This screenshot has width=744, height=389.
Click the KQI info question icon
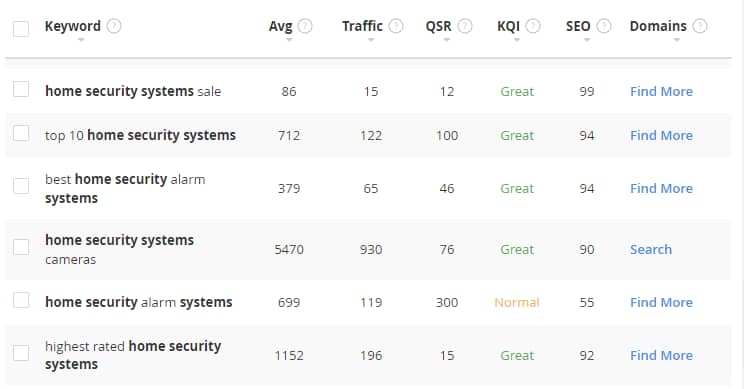pos(533,26)
